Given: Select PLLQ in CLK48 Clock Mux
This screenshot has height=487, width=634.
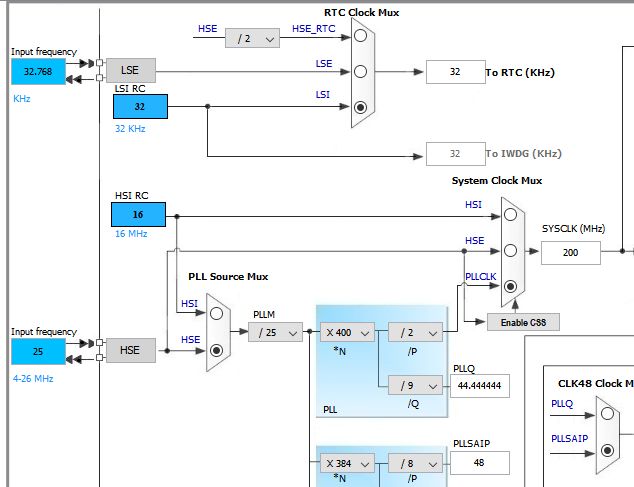Looking at the screenshot, I should (x=607, y=413).
